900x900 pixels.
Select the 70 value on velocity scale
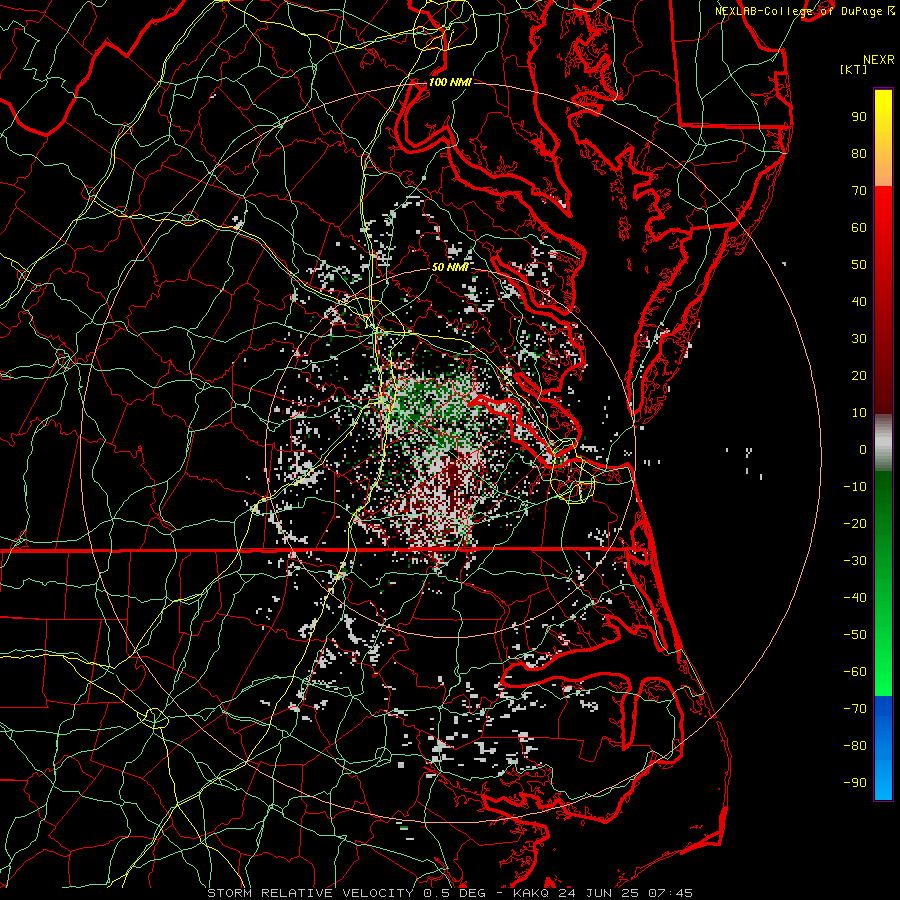(x=859, y=191)
